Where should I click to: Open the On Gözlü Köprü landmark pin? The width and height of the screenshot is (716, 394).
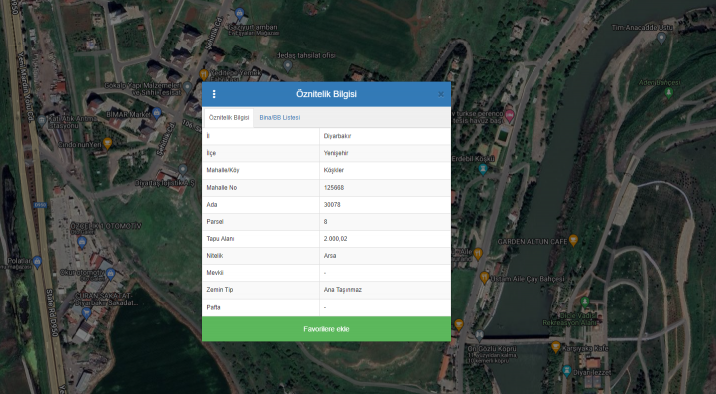click(479, 336)
